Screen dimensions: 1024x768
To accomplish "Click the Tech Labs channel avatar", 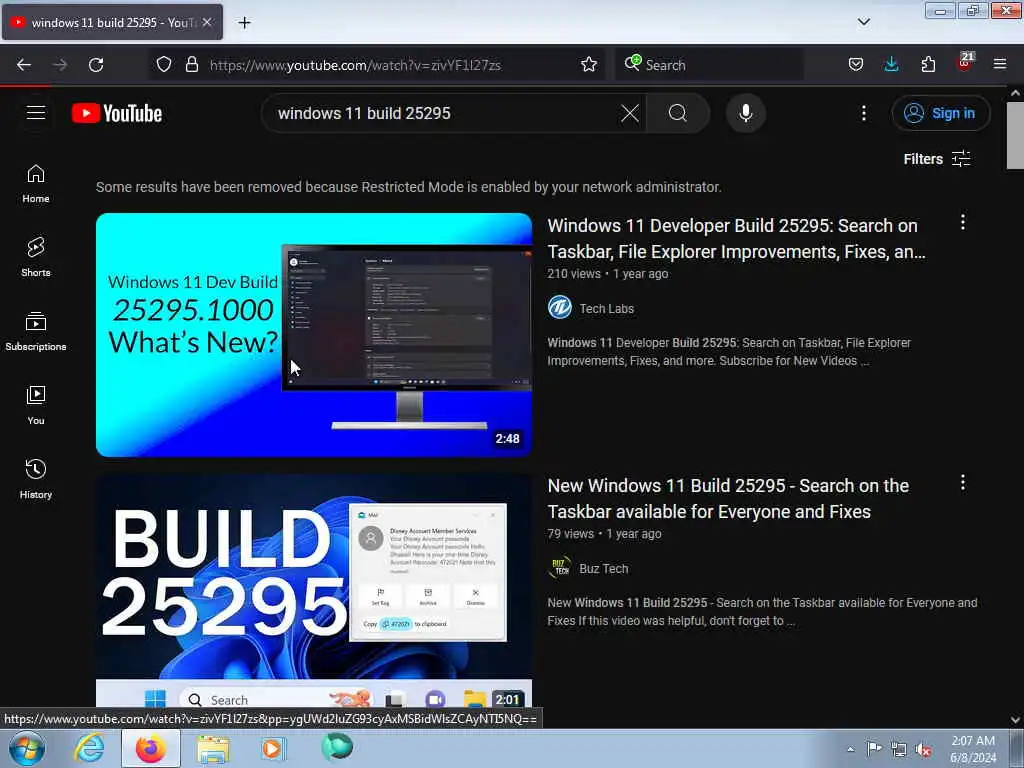I will point(560,308).
